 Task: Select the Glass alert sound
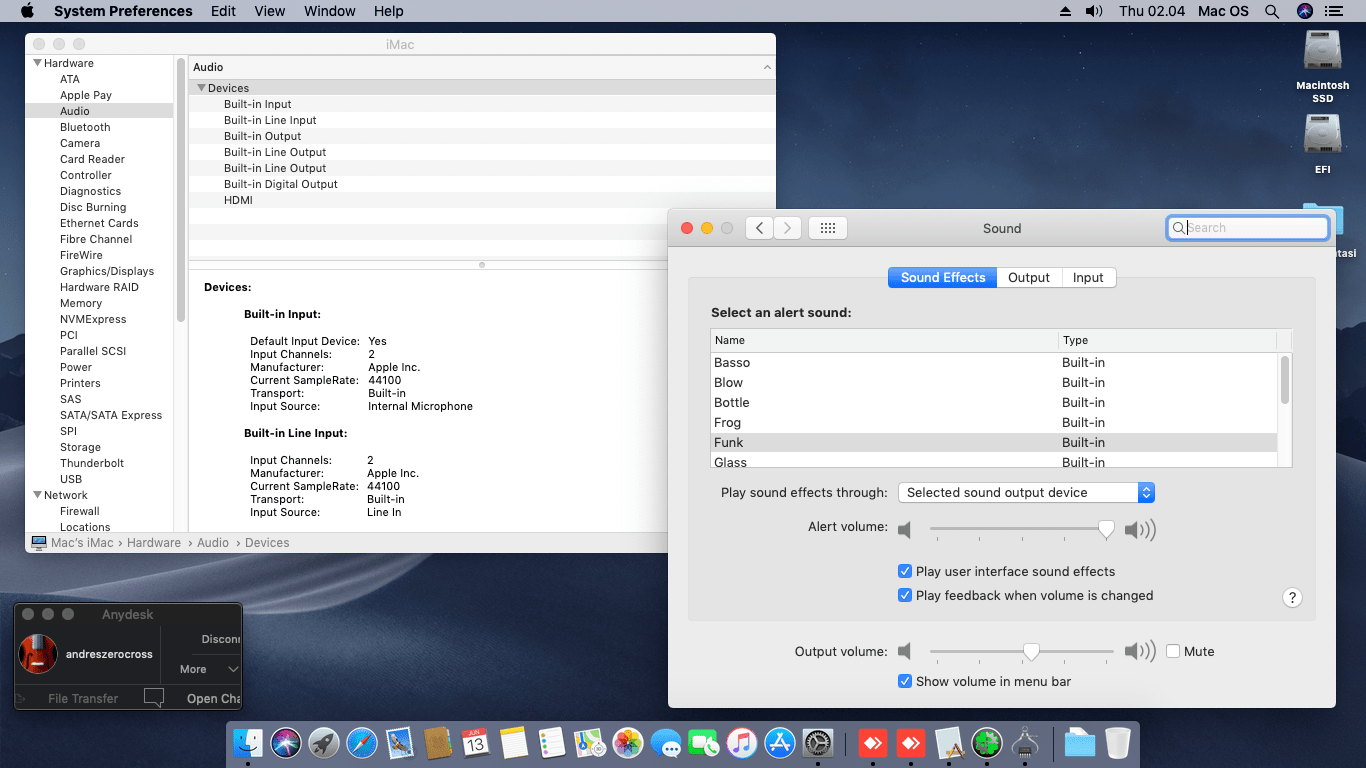click(x=994, y=462)
